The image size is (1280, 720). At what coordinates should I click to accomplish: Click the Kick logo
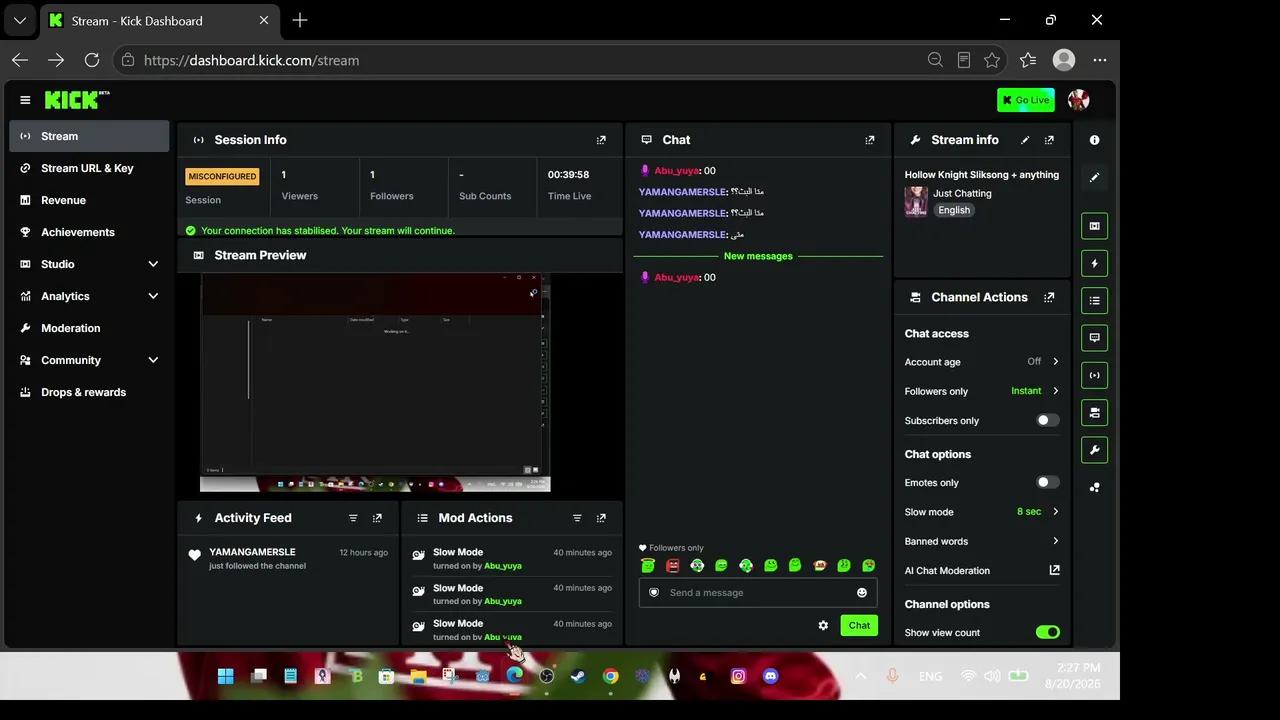click(x=77, y=100)
